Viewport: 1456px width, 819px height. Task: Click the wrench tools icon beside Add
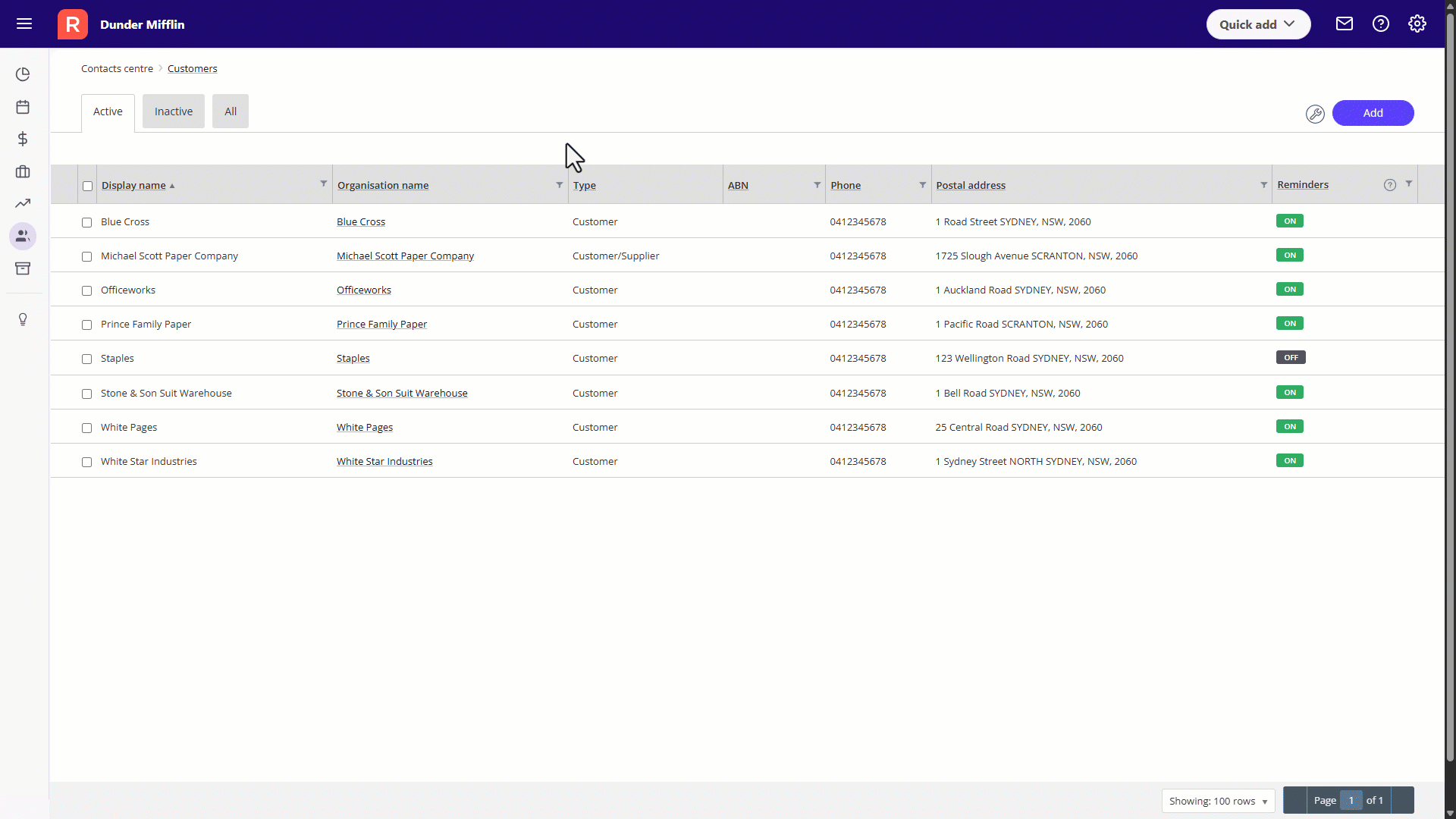click(x=1314, y=113)
